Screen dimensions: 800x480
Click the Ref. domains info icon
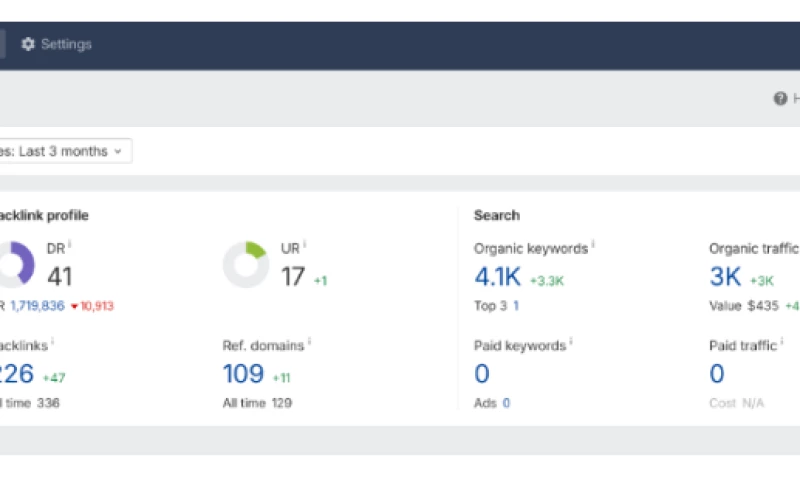click(309, 341)
